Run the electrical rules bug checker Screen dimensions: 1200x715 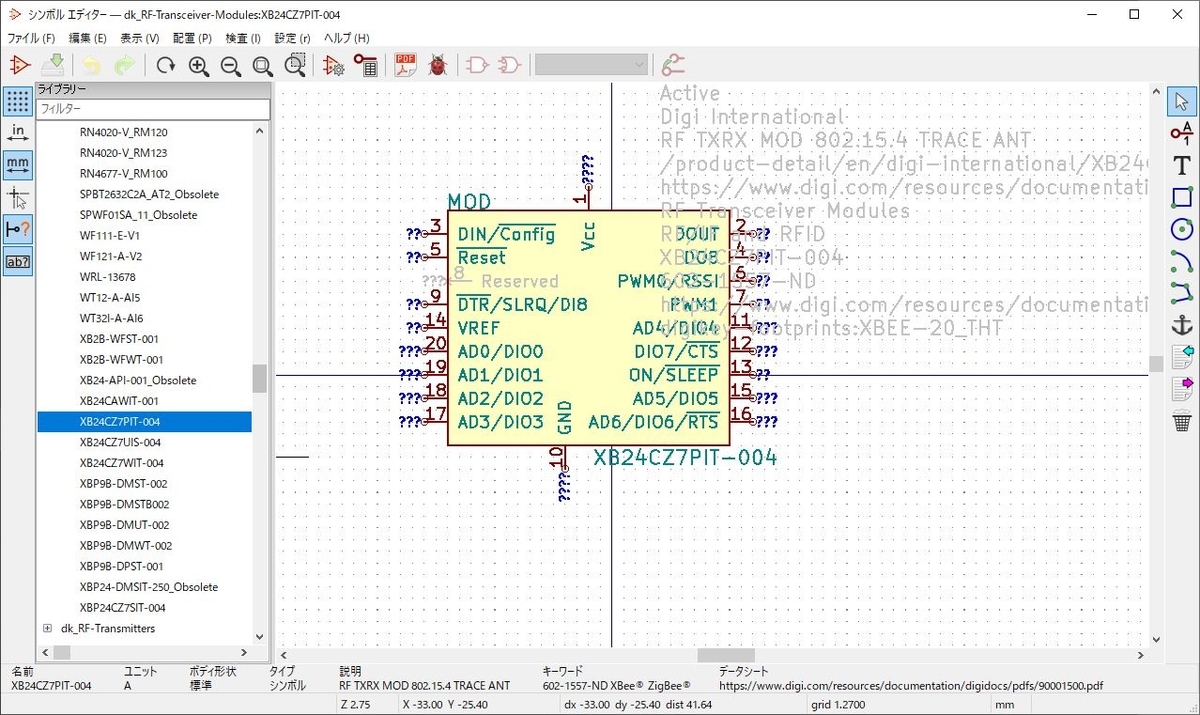[437, 66]
